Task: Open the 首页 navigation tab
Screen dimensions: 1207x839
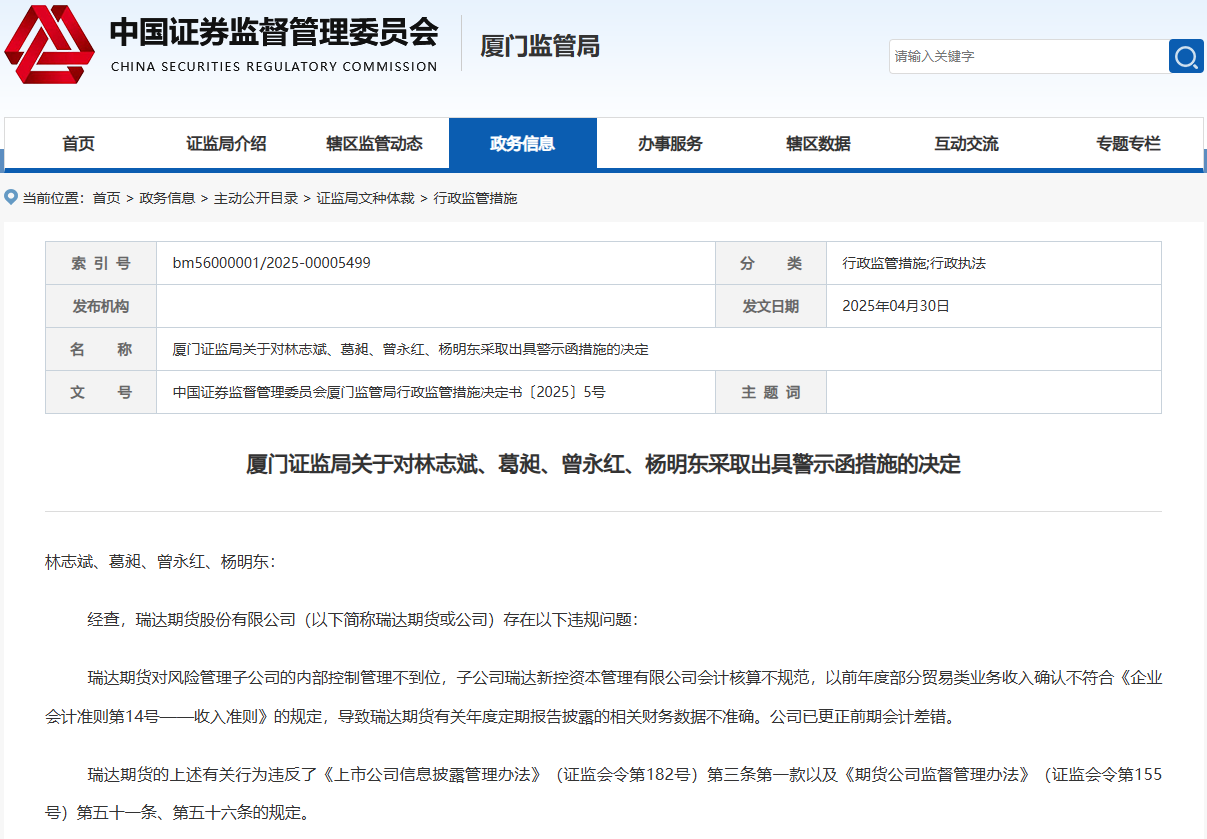Action: [x=78, y=144]
